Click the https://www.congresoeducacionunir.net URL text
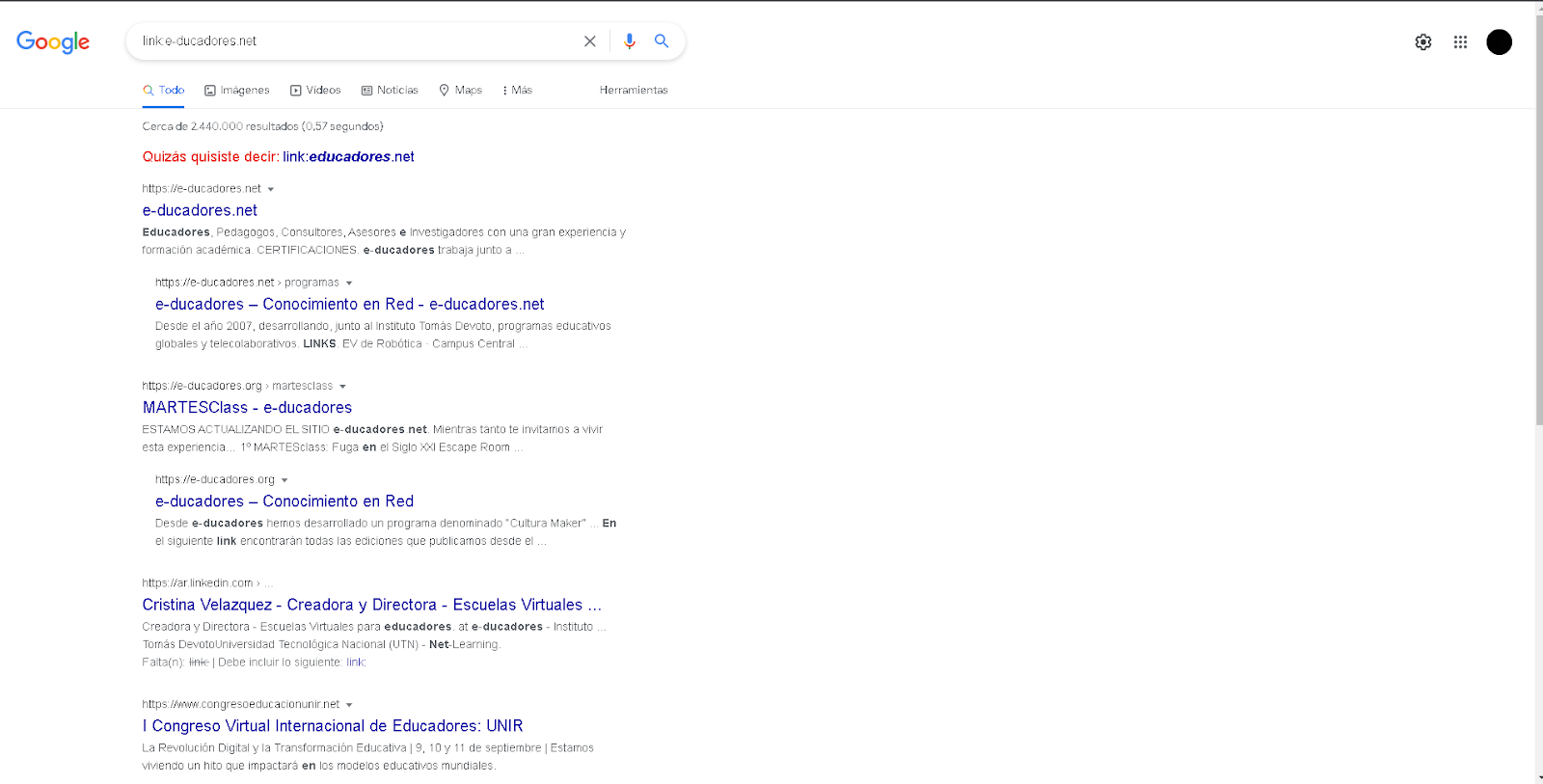This screenshot has width=1543, height=784. [241, 704]
